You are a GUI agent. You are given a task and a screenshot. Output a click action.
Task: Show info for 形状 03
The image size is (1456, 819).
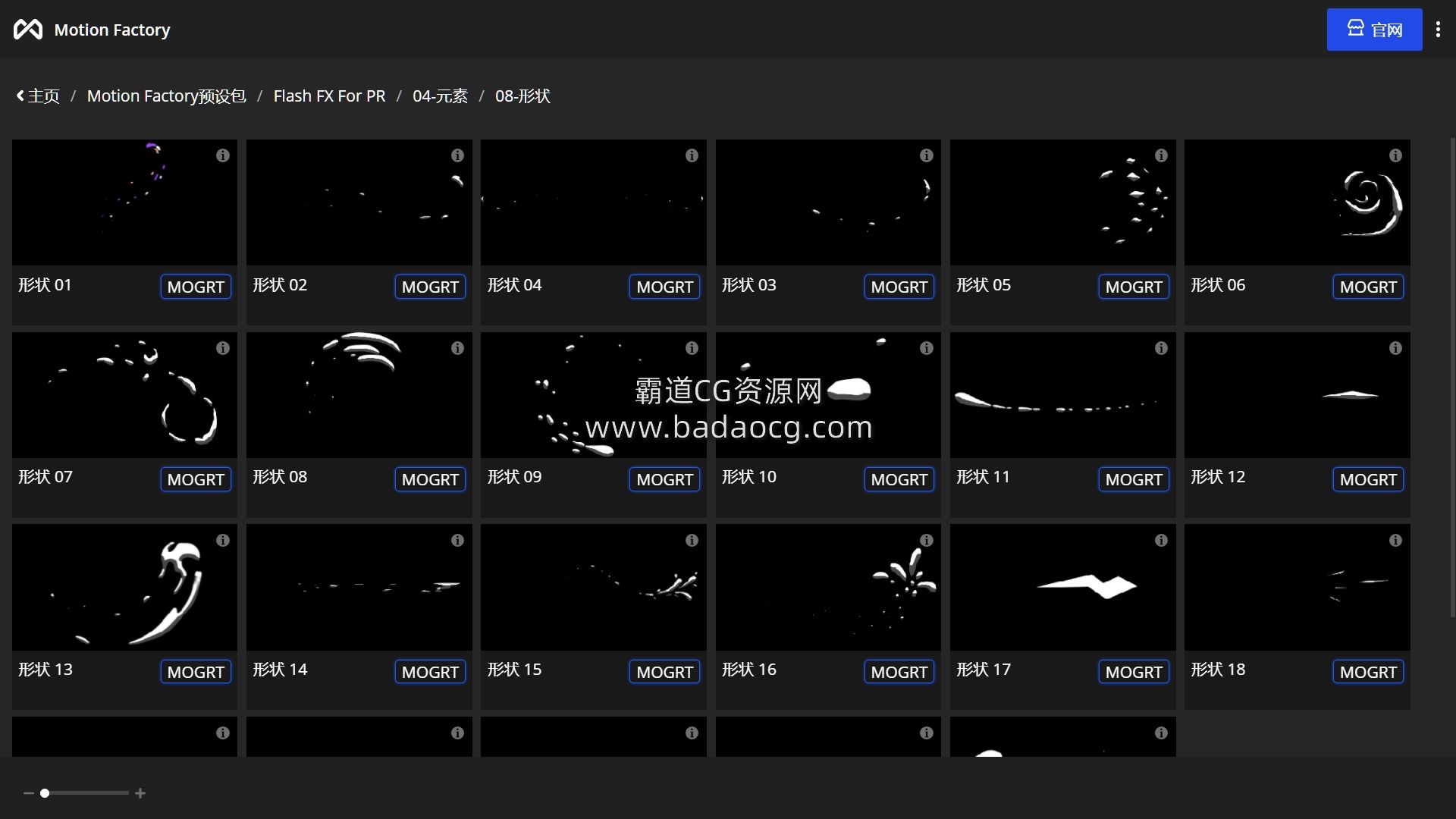click(x=926, y=155)
